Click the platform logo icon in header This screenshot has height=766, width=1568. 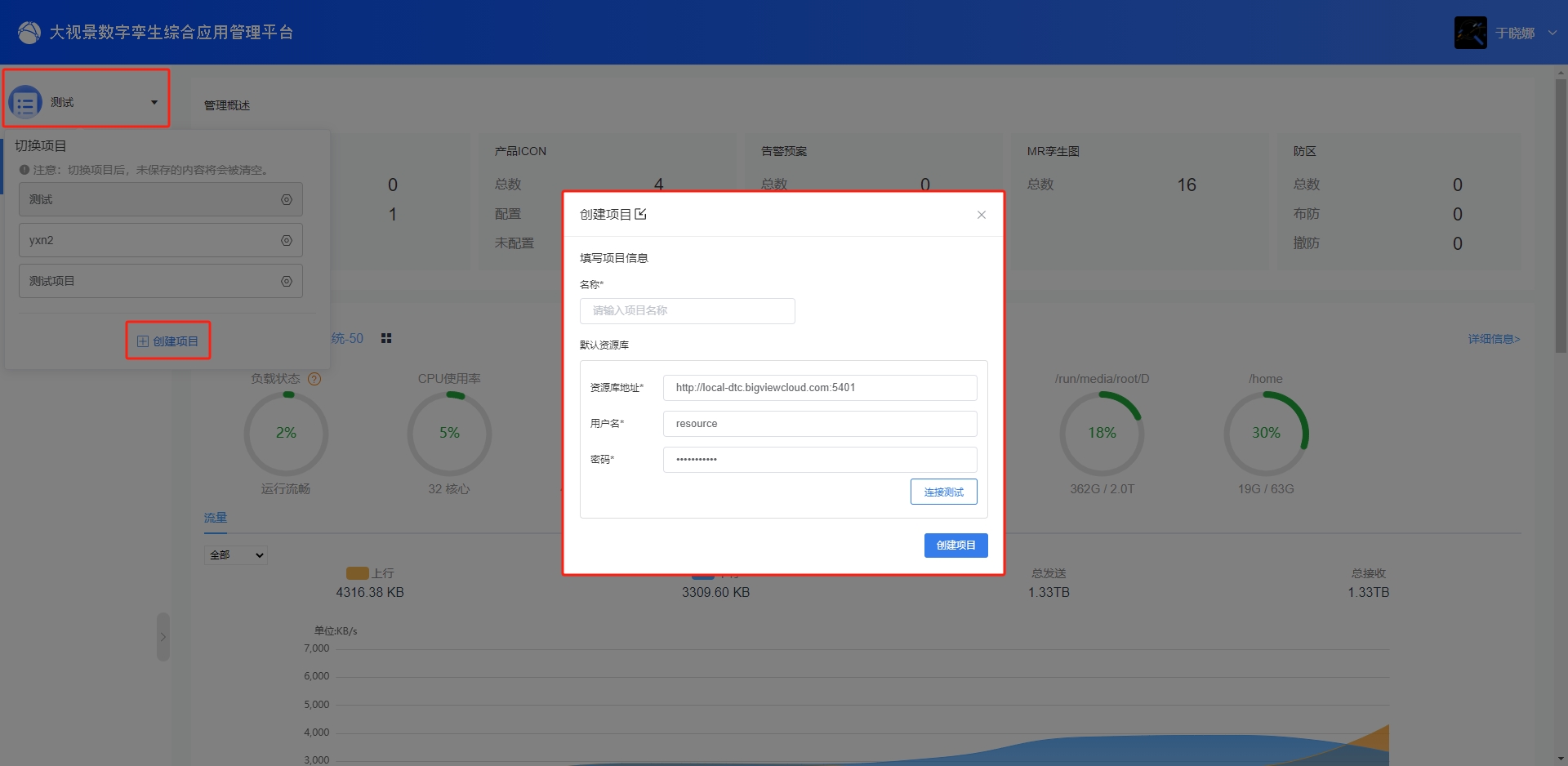tap(29, 33)
